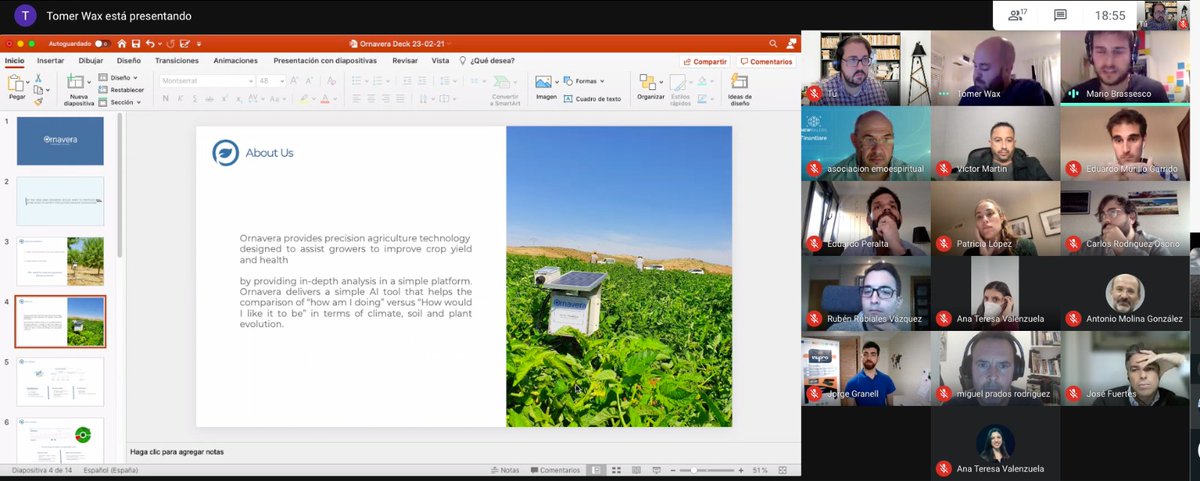Toggle Comentarios in the status bar
This screenshot has width=1200, height=481.
pyautogui.click(x=555, y=470)
